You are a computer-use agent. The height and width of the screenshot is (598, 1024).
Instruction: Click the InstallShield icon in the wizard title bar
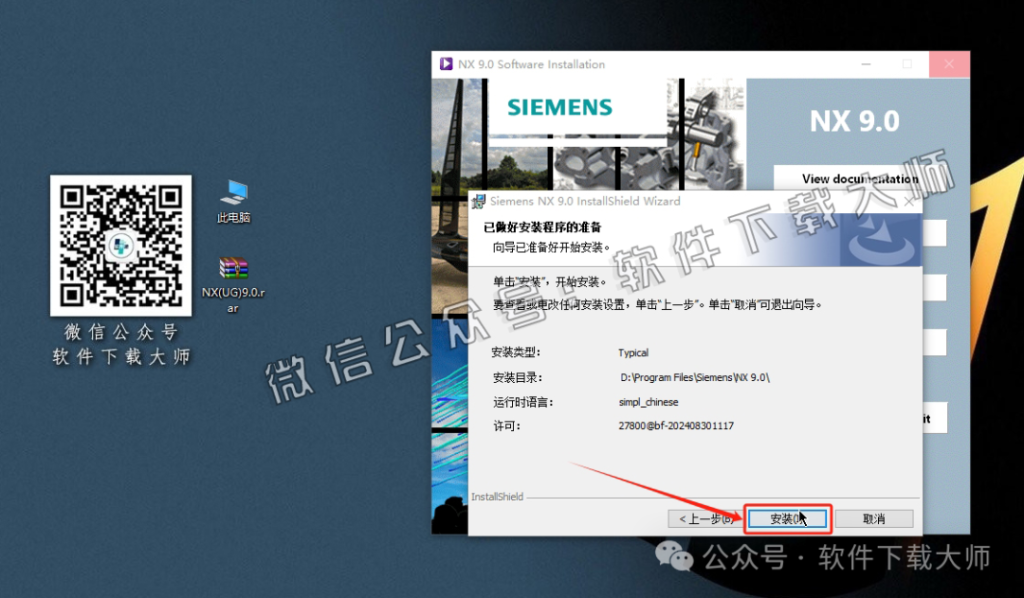478,201
